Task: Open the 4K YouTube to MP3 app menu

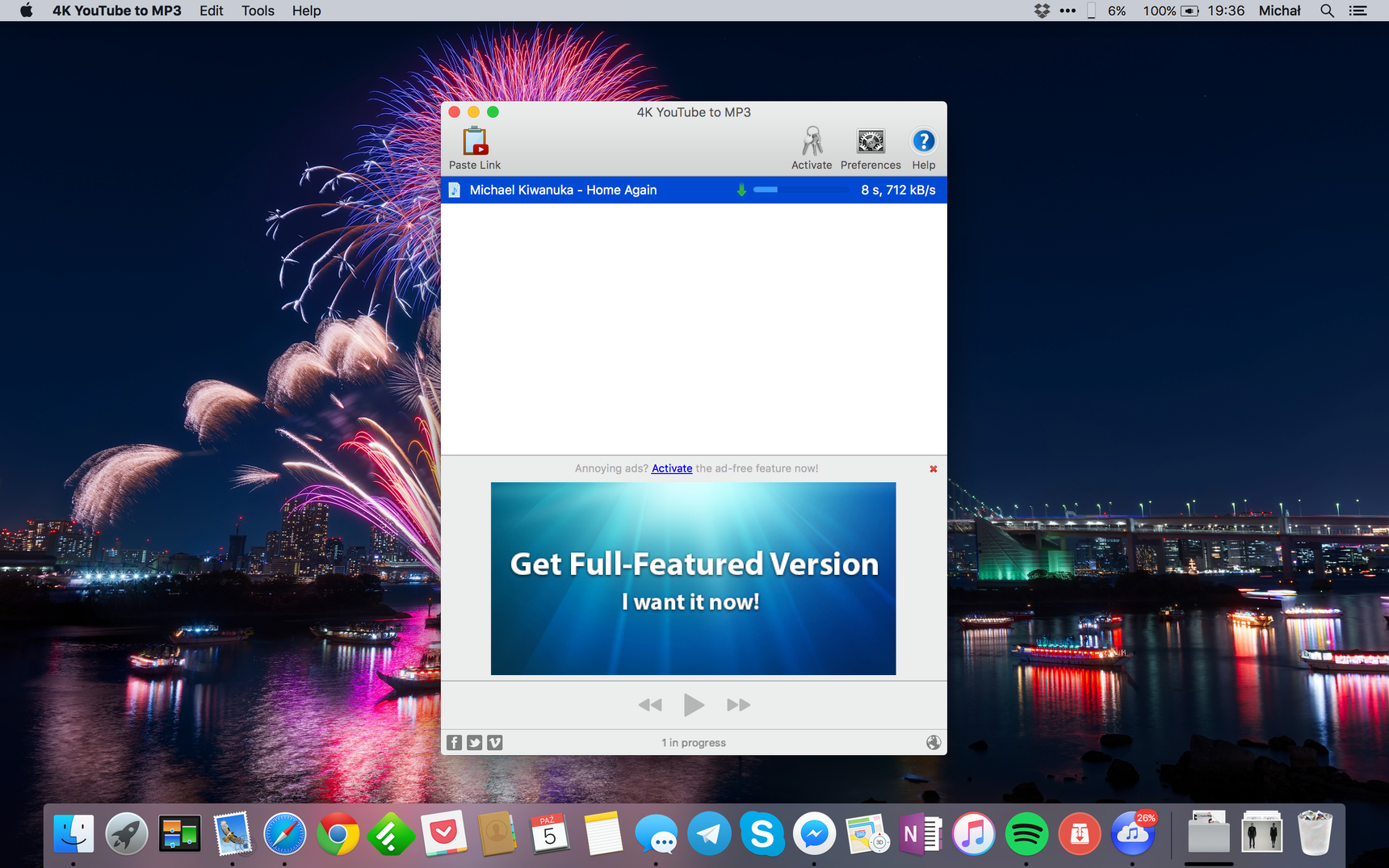Action: pyautogui.click(x=117, y=10)
